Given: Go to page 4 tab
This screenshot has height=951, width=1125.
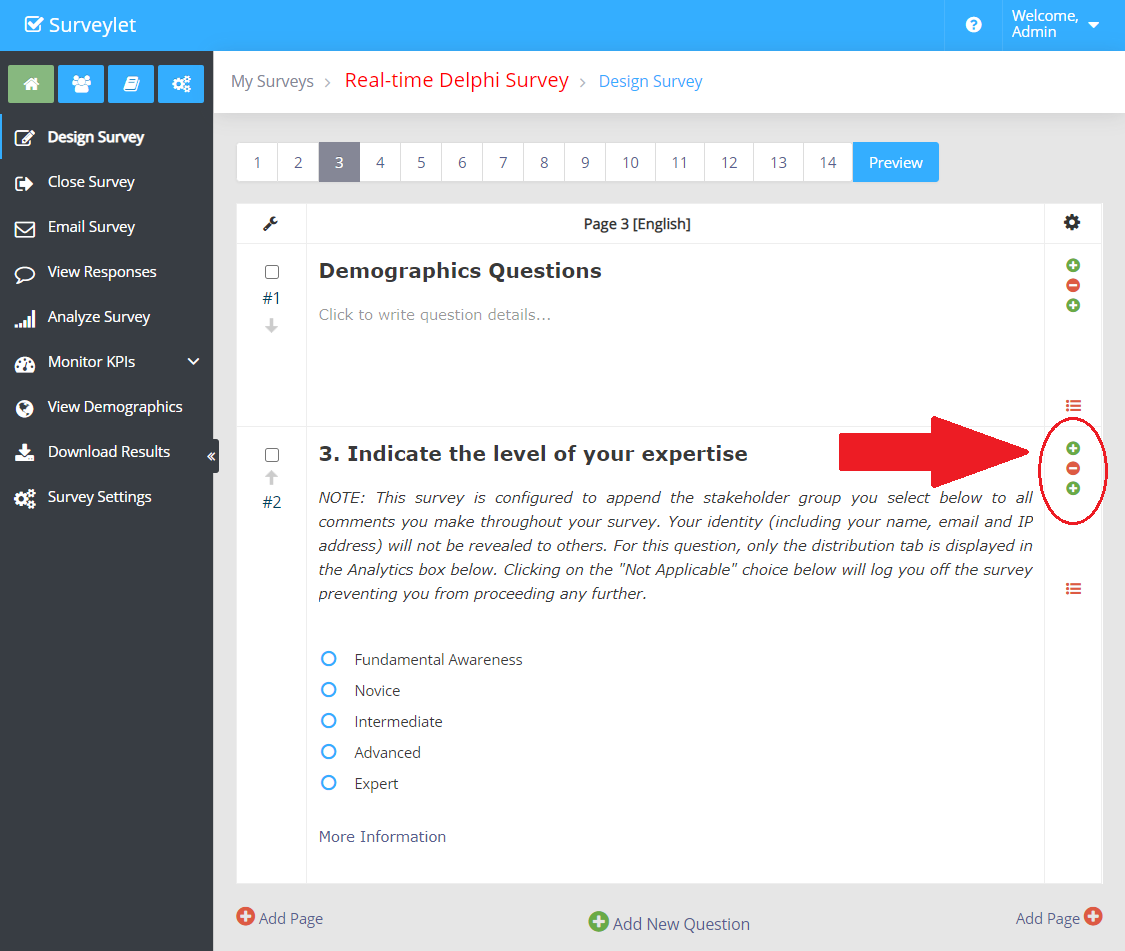Looking at the screenshot, I should point(380,162).
